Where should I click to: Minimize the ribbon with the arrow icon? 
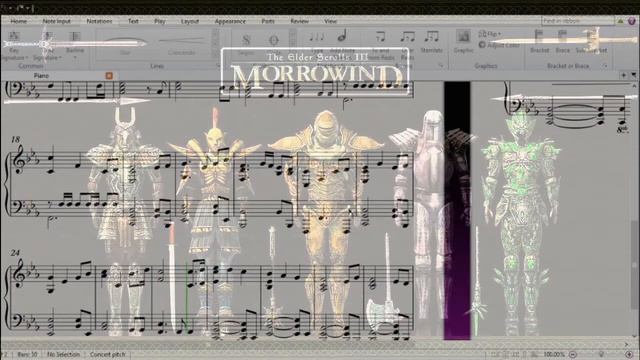point(621,21)
